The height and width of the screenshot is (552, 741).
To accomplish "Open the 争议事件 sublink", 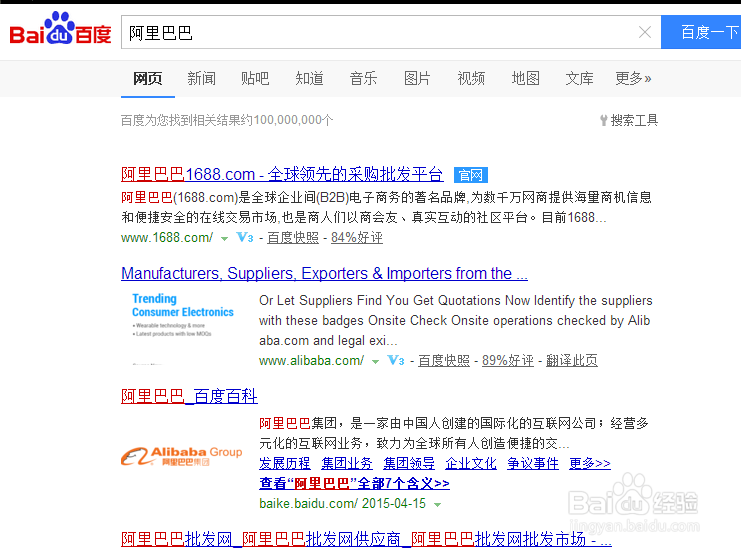I will (533, 464).
